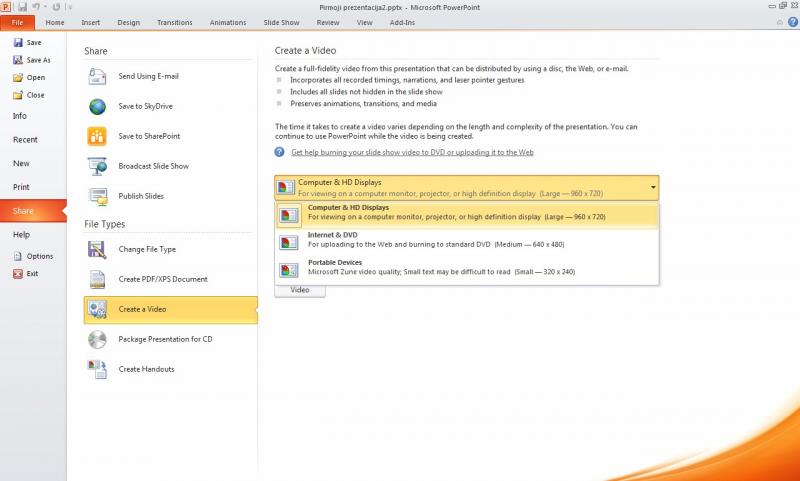The image size is (800, 481).
Task: Minimize the ribbon using caret icon
Action: tap(780, 22)
